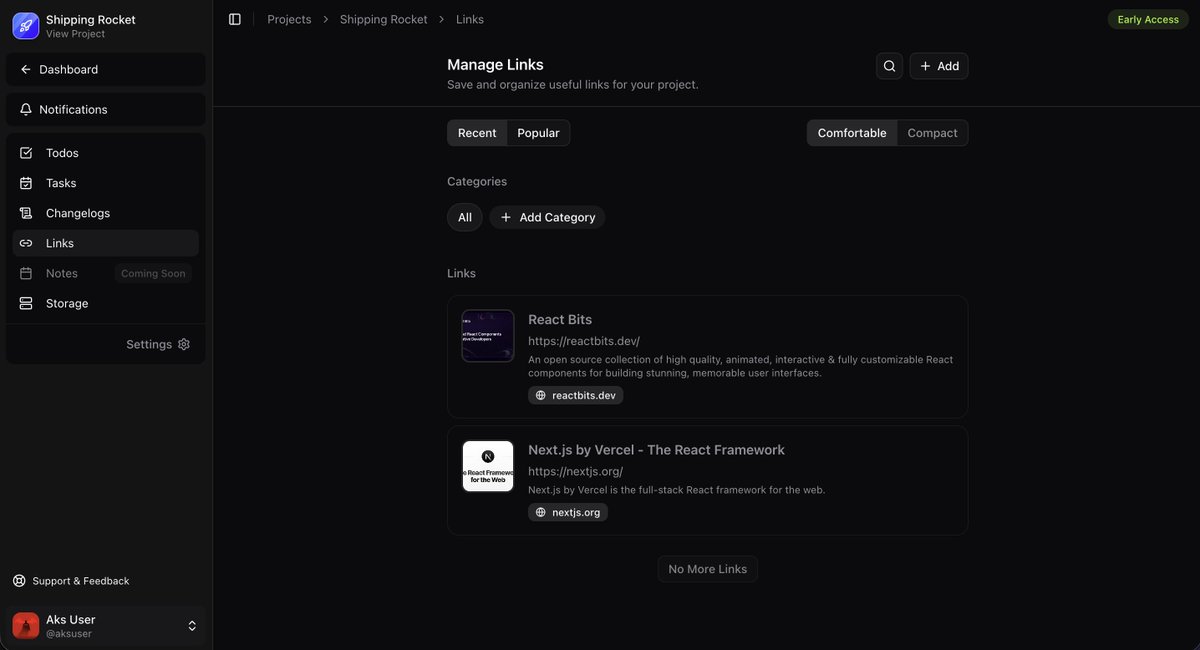Viewport: 1200px width, 650px height.
Task: Click the Aks User avatar
Action: (26, 626)
